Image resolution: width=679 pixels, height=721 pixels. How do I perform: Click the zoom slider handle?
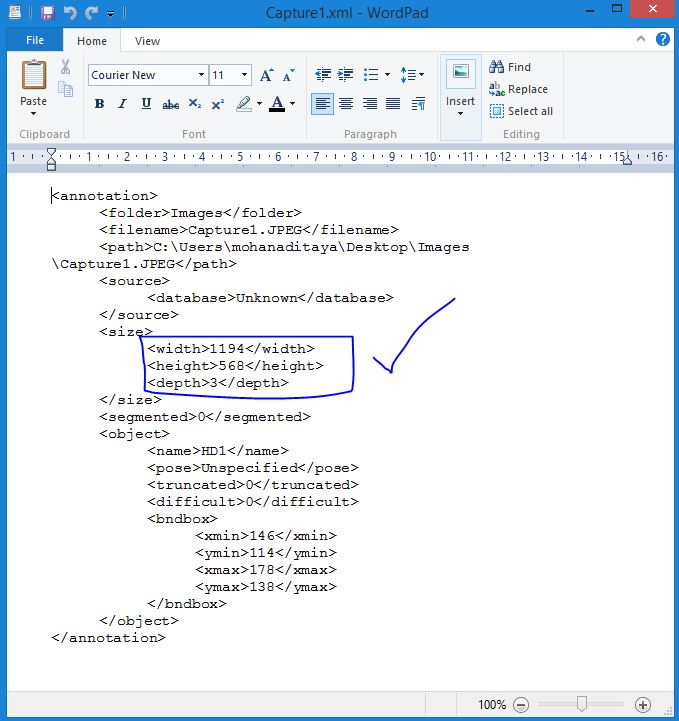(x=582, y=704)
